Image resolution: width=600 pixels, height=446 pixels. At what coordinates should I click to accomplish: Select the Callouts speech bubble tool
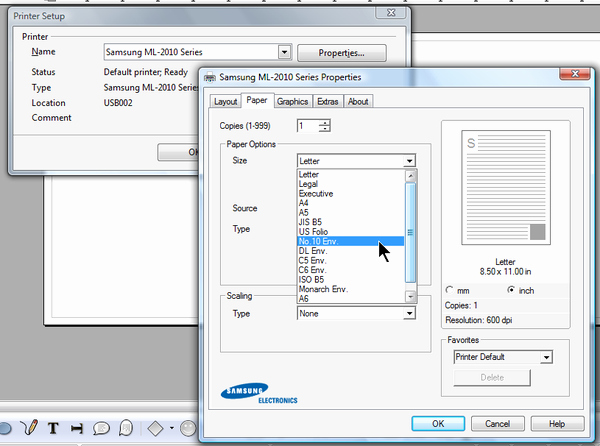(101, 428)
